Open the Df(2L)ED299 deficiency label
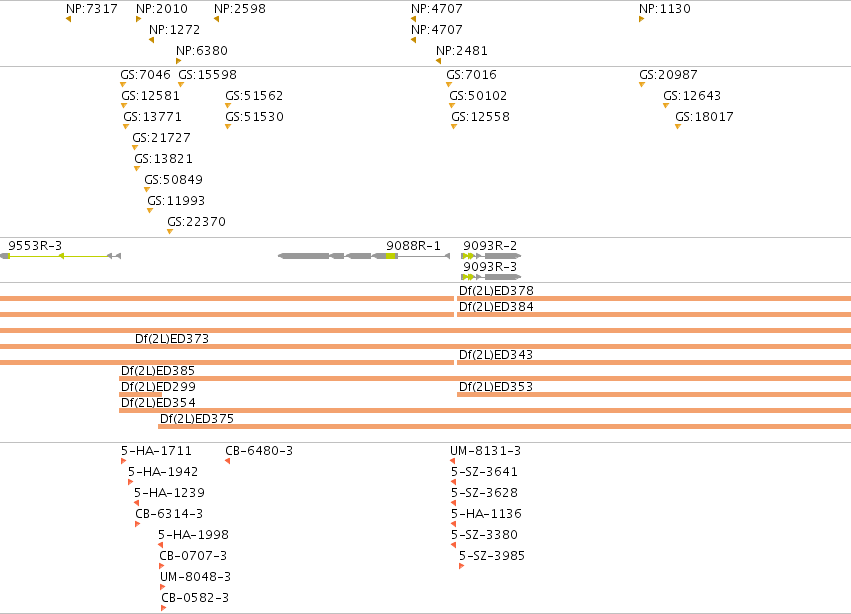 tap(158, 387)
